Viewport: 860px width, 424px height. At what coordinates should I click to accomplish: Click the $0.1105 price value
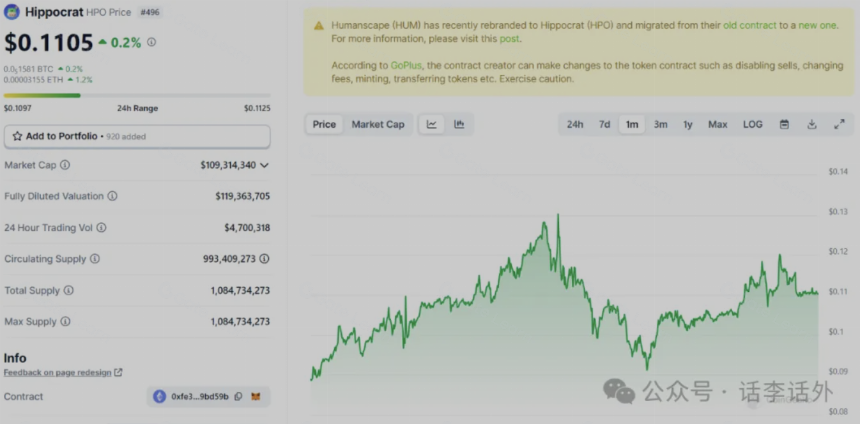(49, 42)
